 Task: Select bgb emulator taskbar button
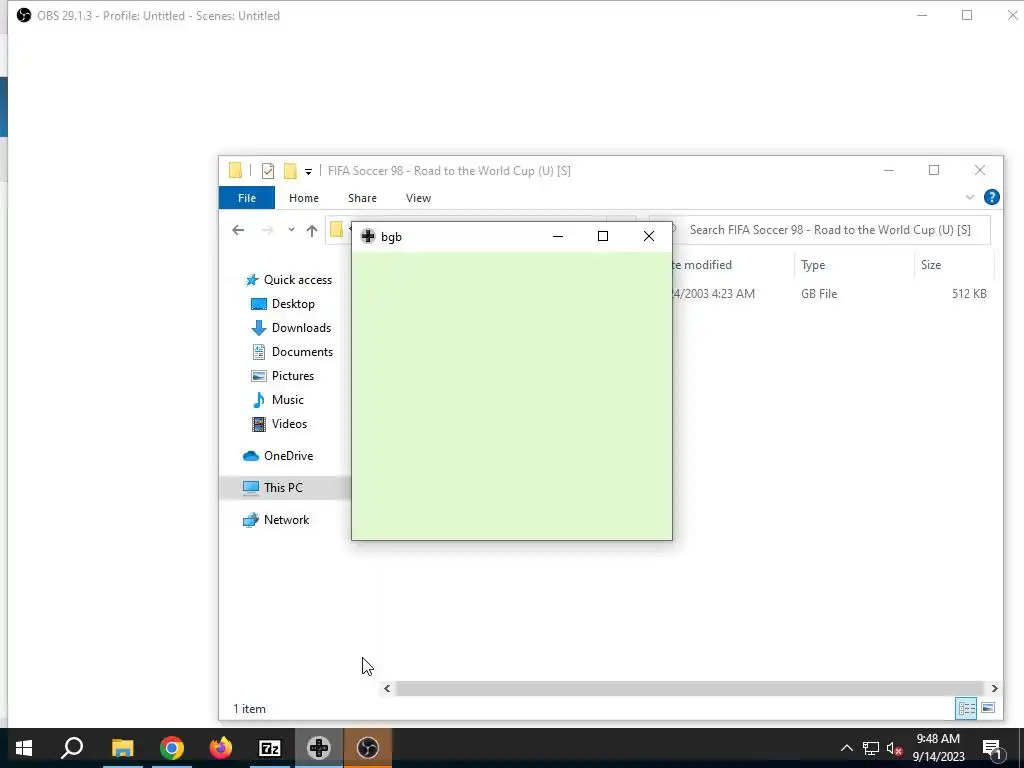click(x=319, y=748)
